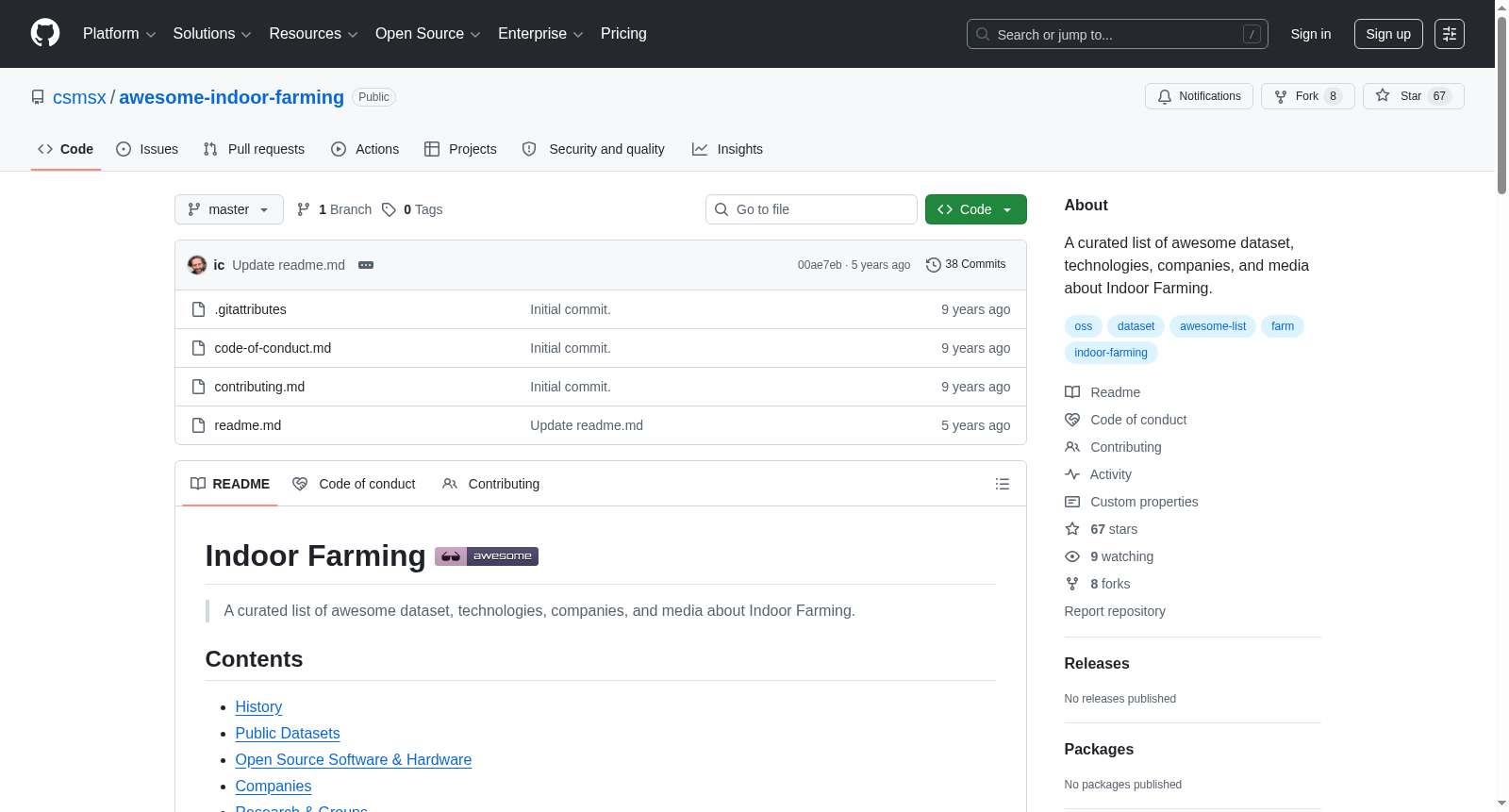This screenshot has height=812, width=1509.
Task: Open the GitHub homepage logo
Action: click(x=45, y=34)
